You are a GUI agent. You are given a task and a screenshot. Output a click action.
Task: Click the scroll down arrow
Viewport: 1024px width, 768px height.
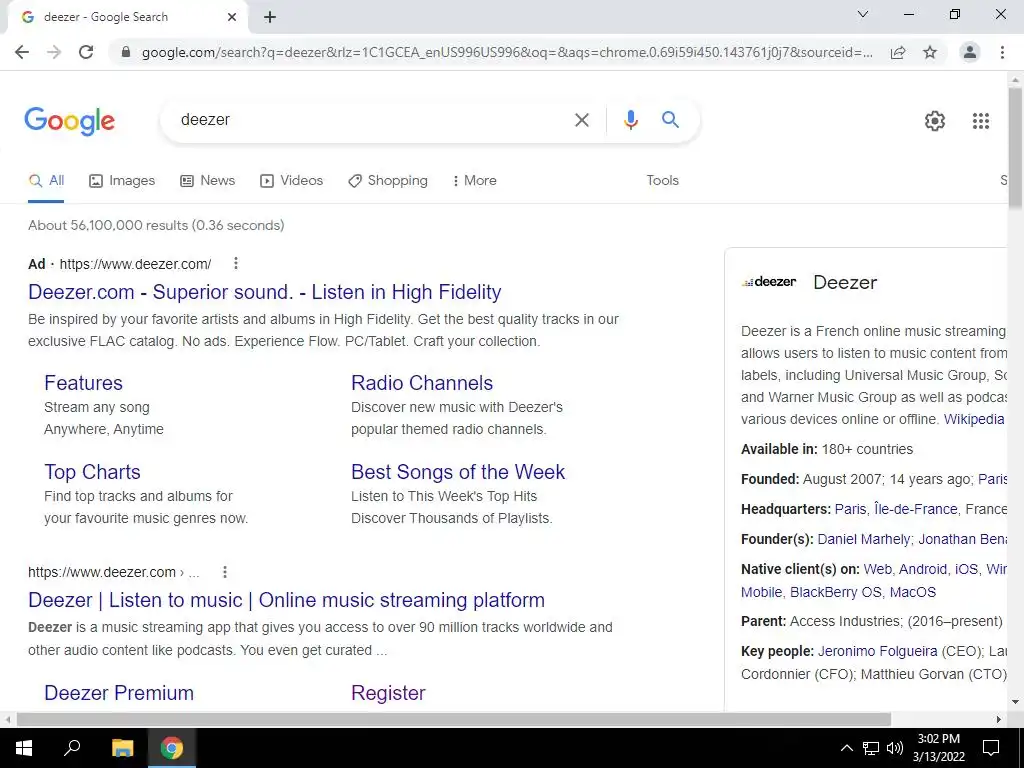(x=1015, y=702)
